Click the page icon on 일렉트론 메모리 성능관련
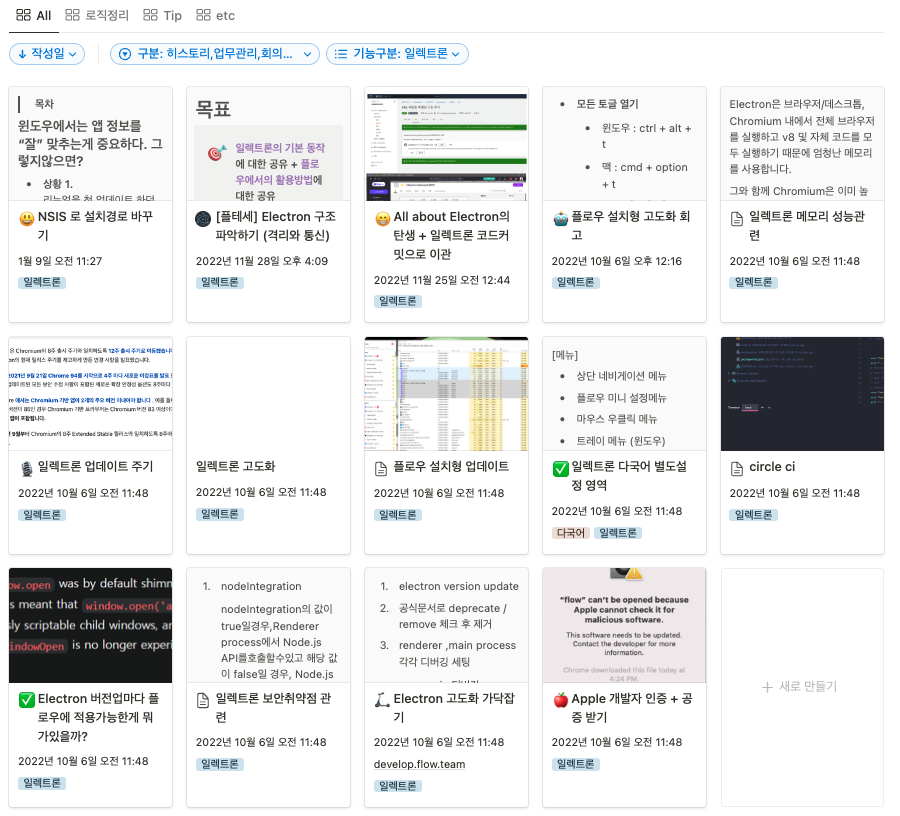 click(736, 218)
